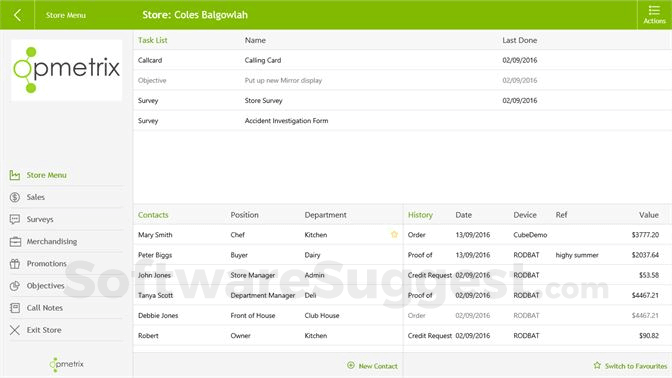Click the Call Notes notepad icon
672x378 pixels.
pos(15,308)
